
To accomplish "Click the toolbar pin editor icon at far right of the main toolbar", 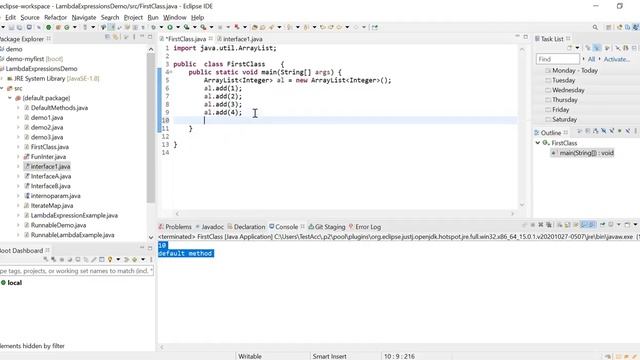I will [375, 27].
